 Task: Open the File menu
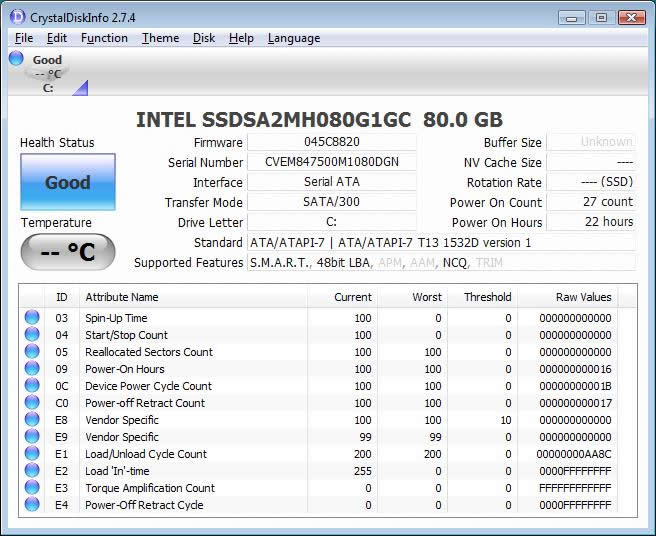[x=24, y=38]
